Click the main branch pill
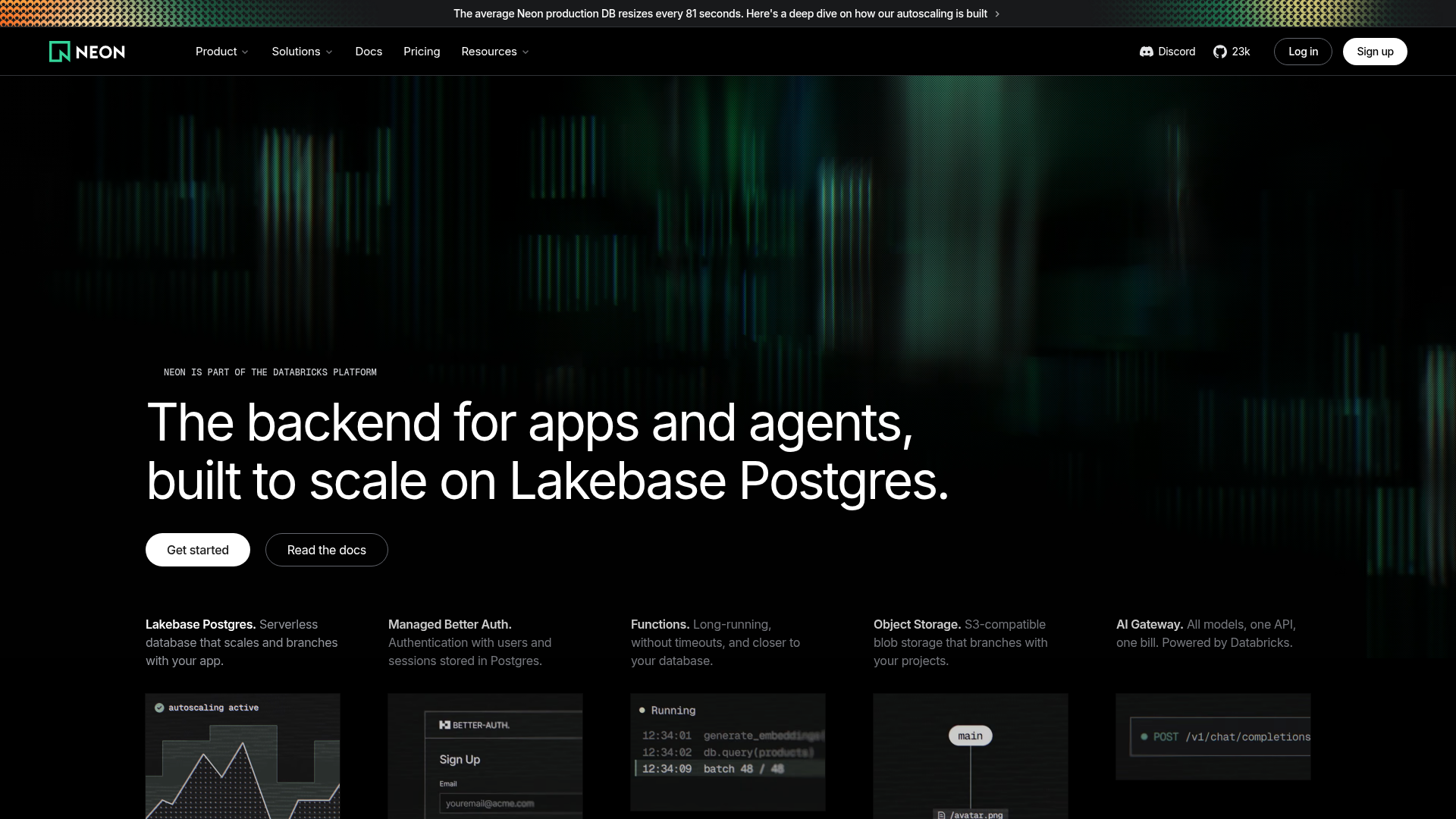This screenshot has width=1456, height=819. pyautogui.click(x=970, y=736)
